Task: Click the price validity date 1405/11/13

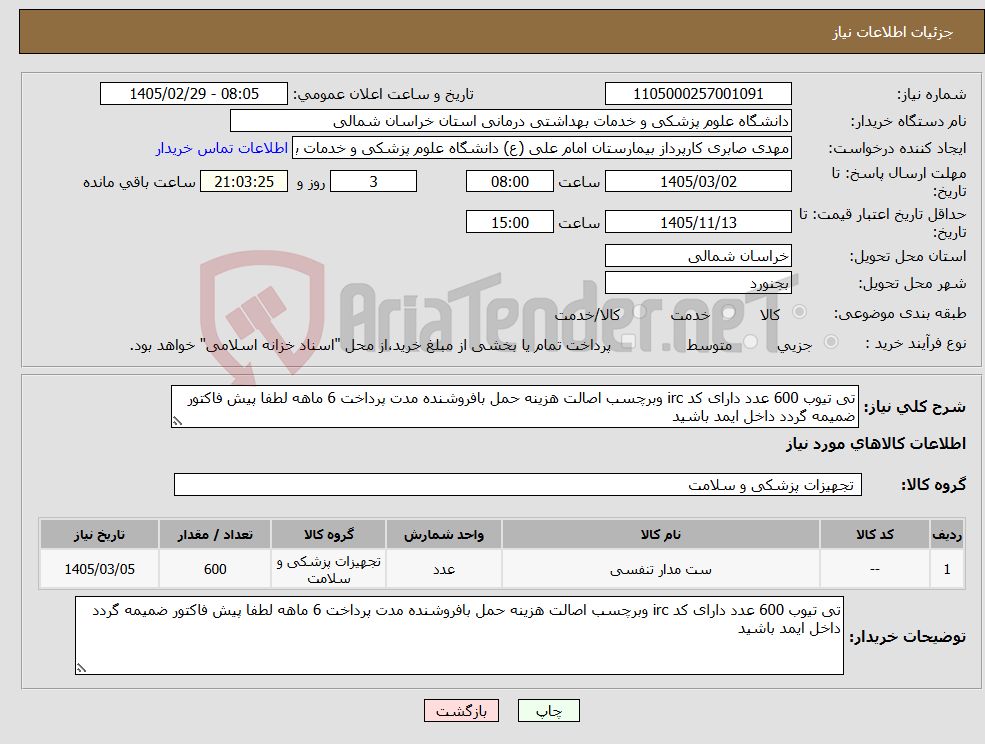Action: [698, 222]
